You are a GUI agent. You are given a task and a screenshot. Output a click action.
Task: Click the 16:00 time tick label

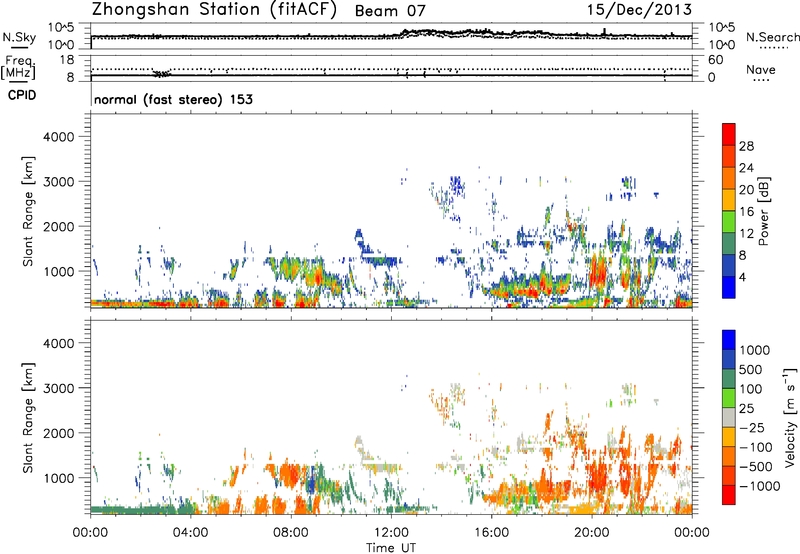point(491,533)
